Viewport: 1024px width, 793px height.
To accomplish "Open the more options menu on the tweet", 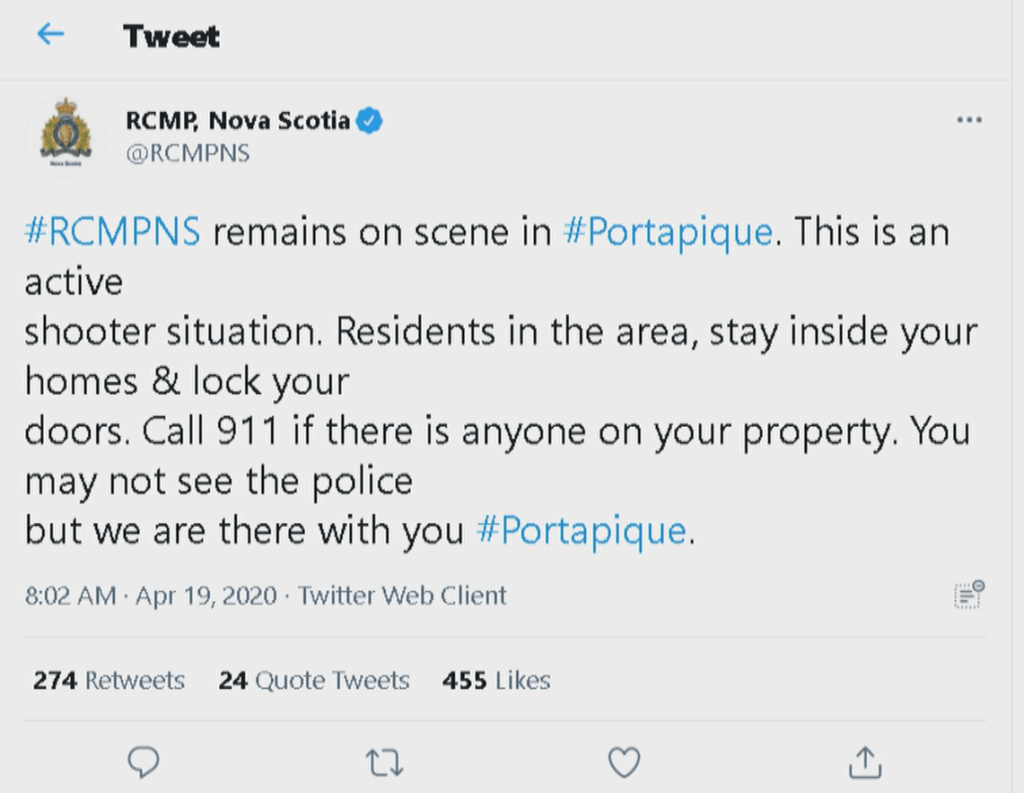I will tap(969, 119).
